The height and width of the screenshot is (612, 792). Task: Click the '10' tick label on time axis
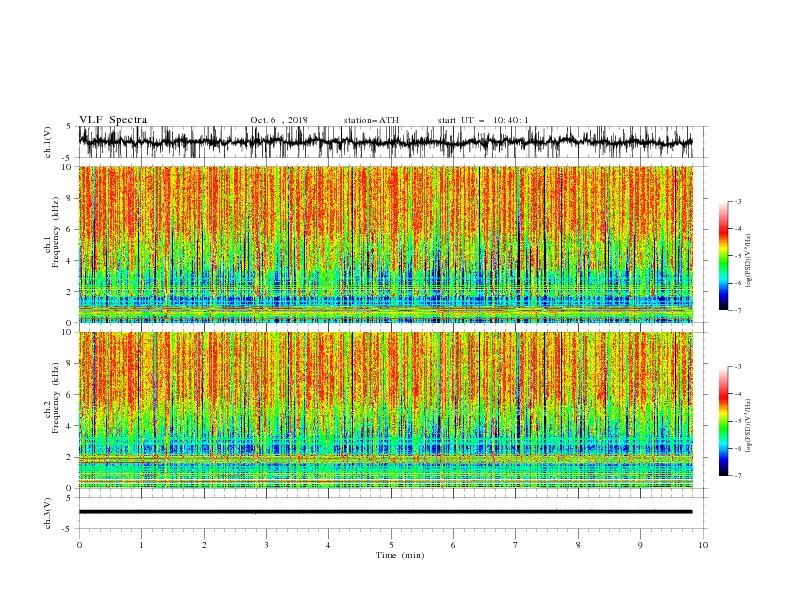703,545
